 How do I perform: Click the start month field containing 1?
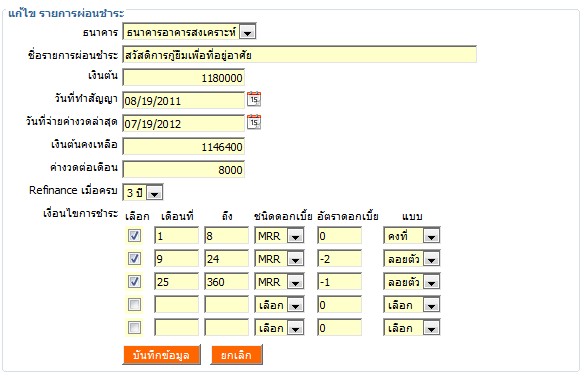click(177, 236)
